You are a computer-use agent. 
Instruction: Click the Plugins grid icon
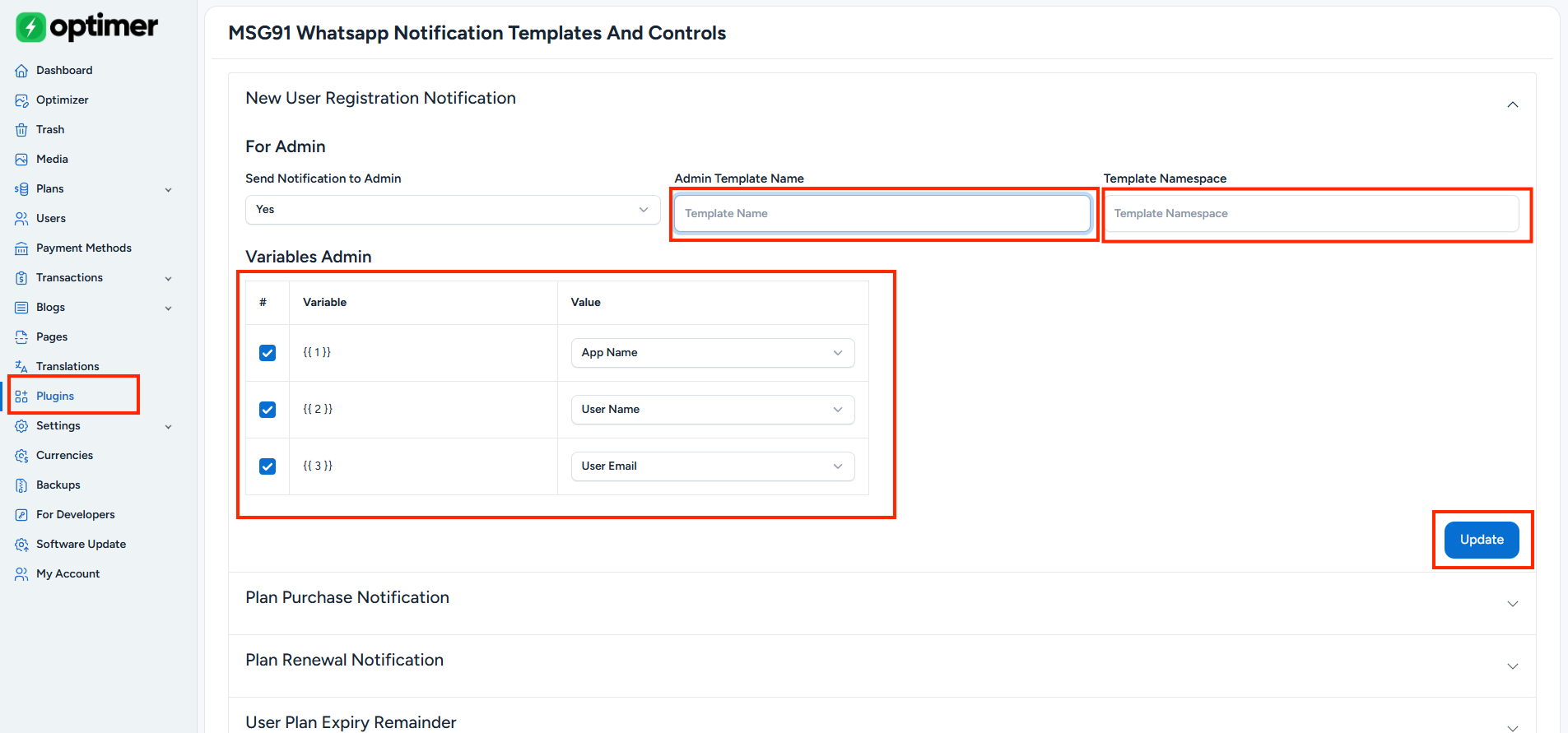(21, 397)
